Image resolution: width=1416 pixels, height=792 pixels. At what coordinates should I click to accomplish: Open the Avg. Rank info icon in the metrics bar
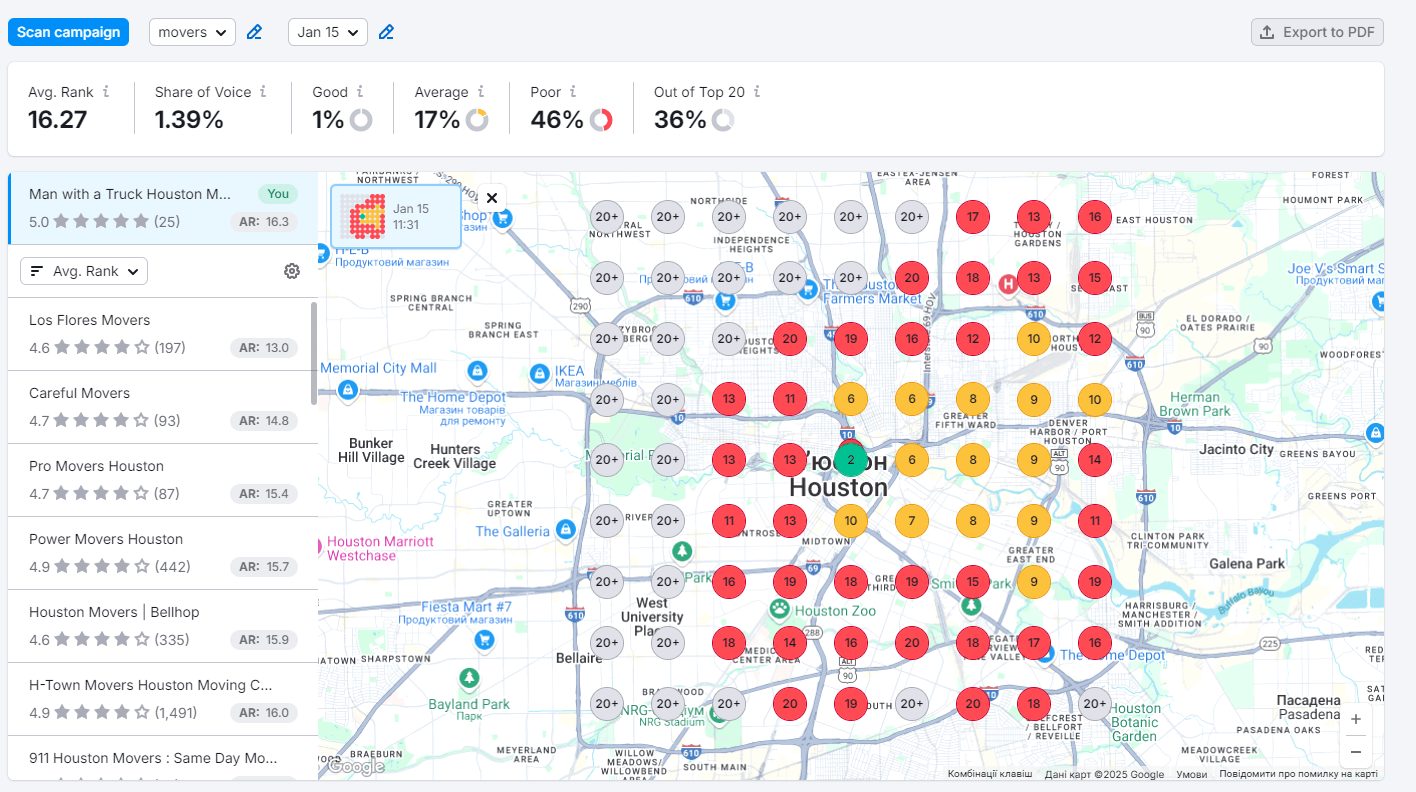click(x=106, y=91)
